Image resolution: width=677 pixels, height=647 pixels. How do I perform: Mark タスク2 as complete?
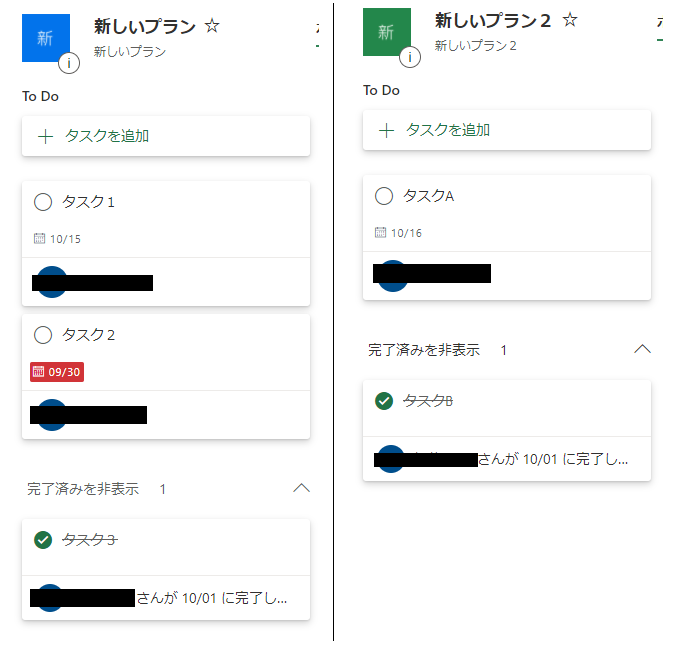coord(43,335)
